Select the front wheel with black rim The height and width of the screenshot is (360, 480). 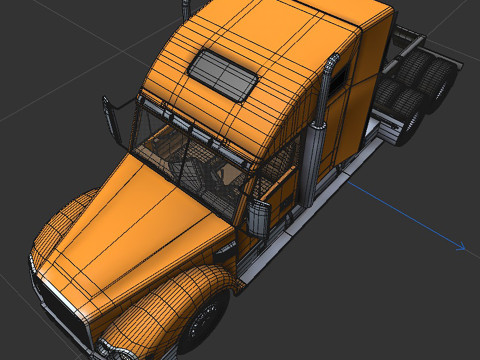(203, 324)
